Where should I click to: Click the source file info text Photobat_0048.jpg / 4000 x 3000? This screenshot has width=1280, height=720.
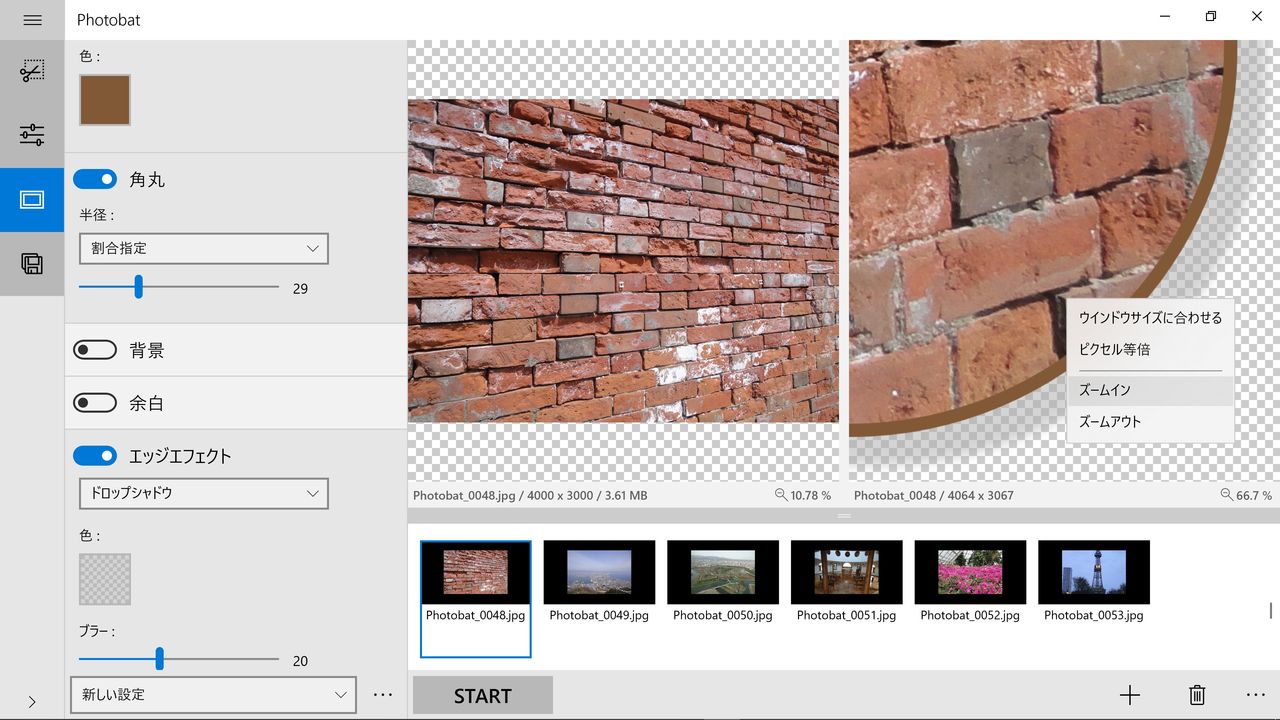(x=530, y=495)
